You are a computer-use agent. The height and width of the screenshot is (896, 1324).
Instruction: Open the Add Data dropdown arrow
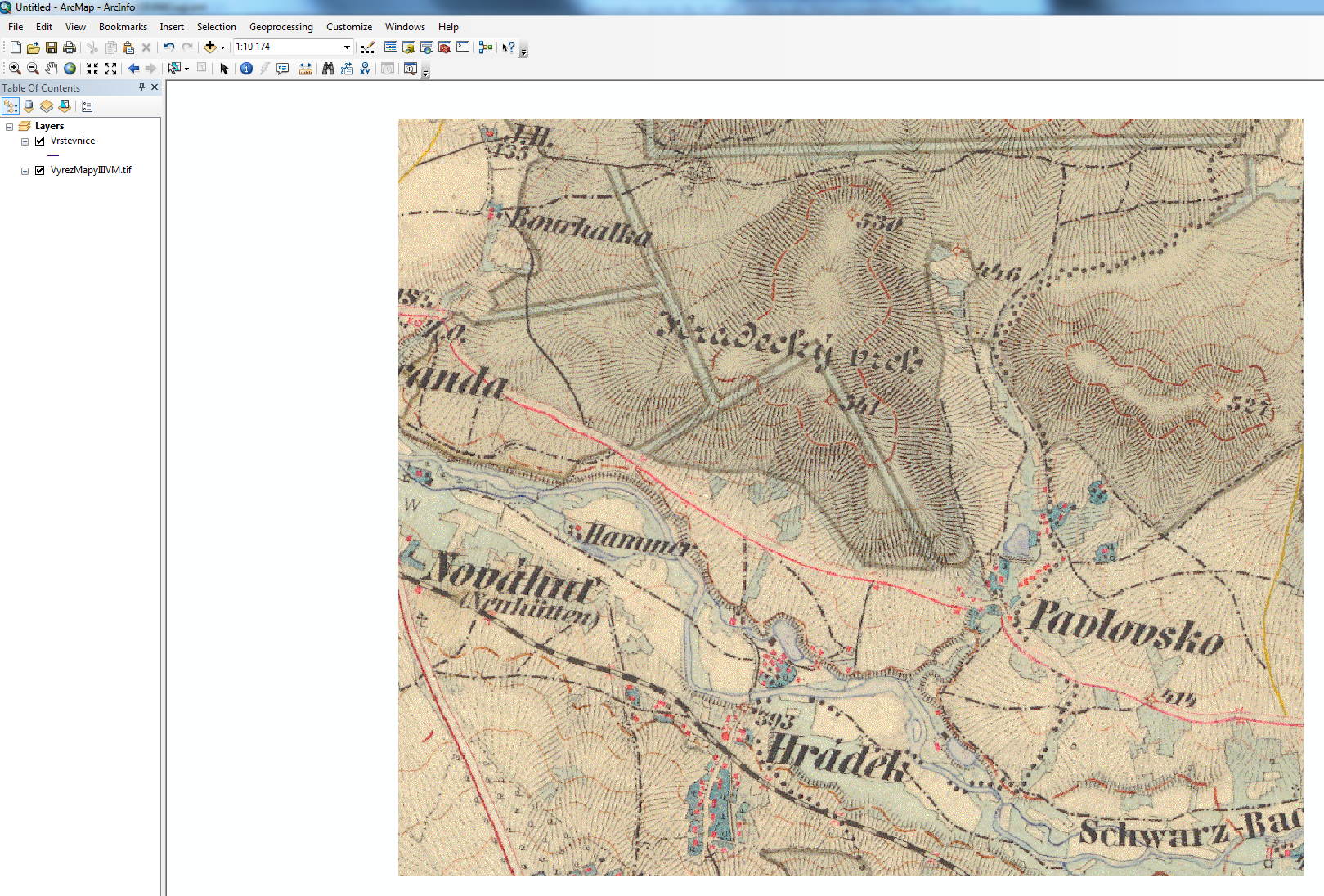[x=222, y=47]
